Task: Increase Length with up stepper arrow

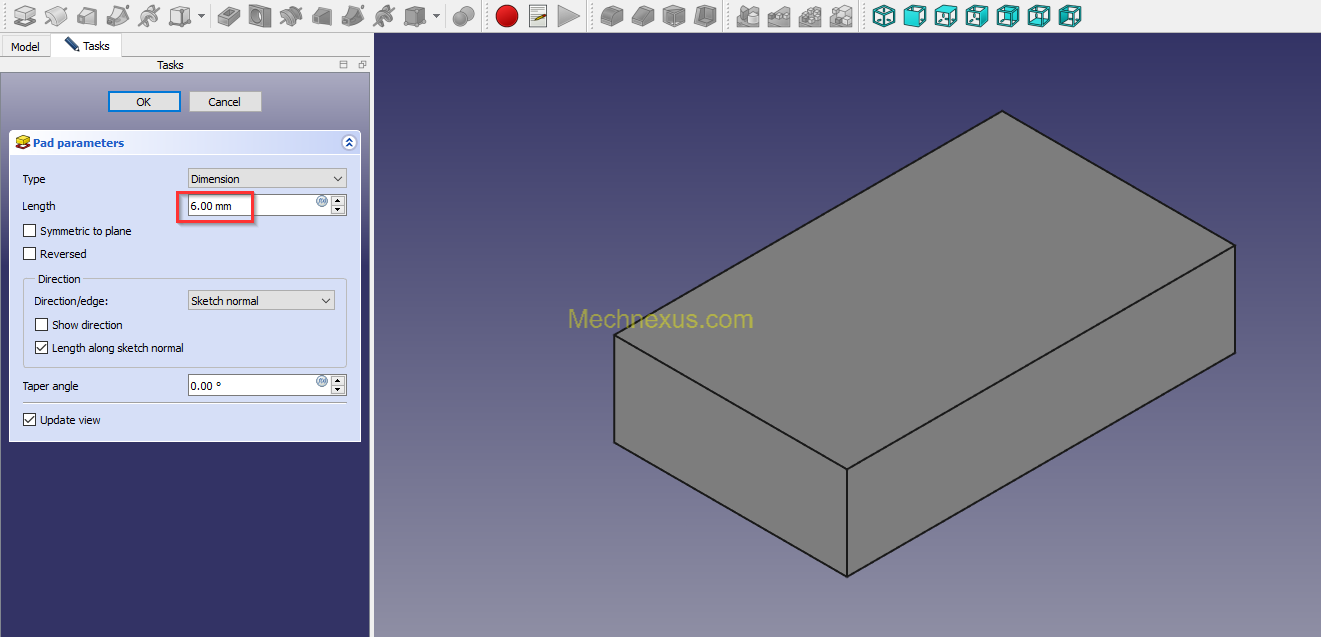Action: [338, 200]
